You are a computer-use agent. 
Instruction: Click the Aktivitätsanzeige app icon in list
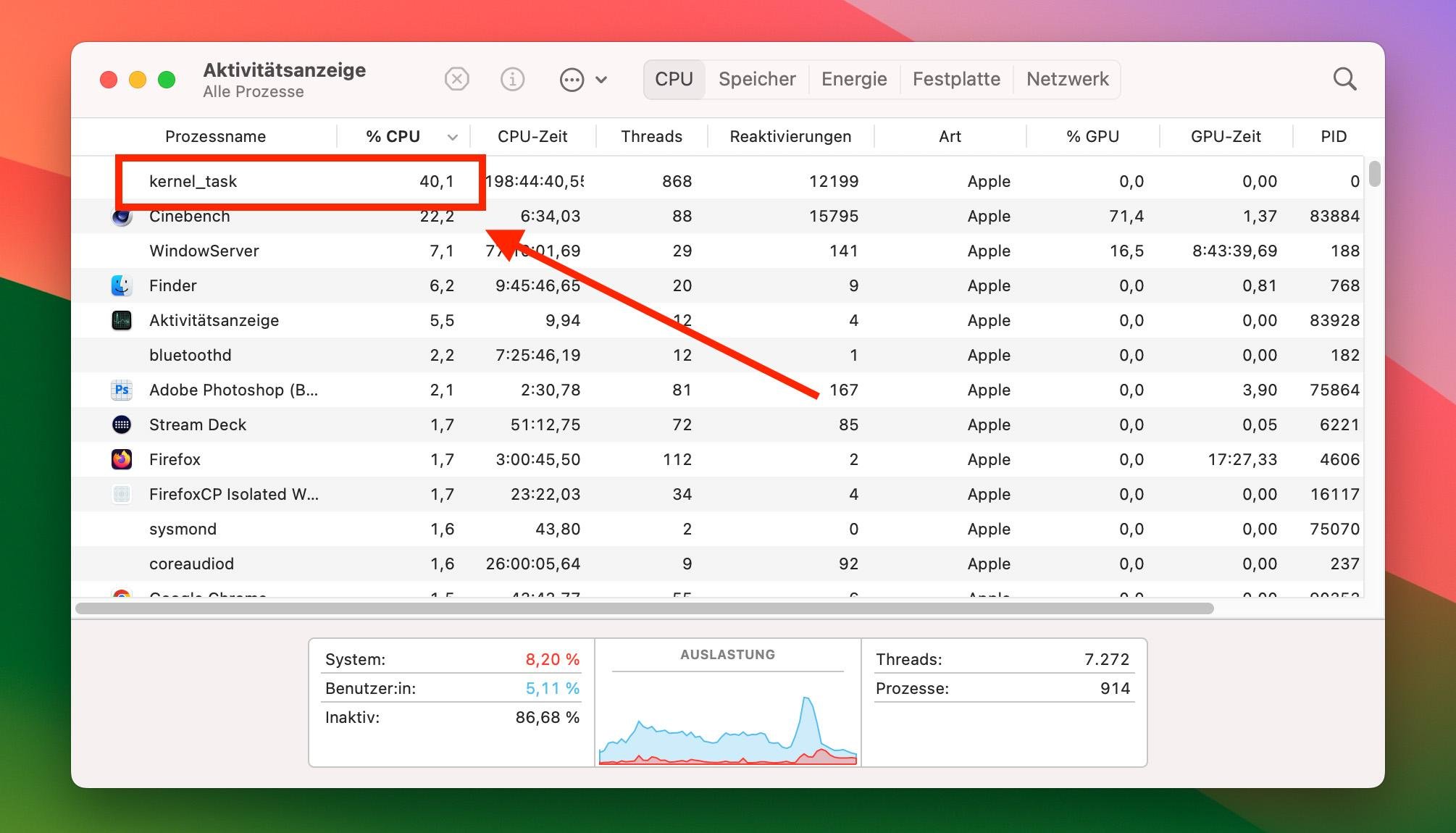pos(122,320)
